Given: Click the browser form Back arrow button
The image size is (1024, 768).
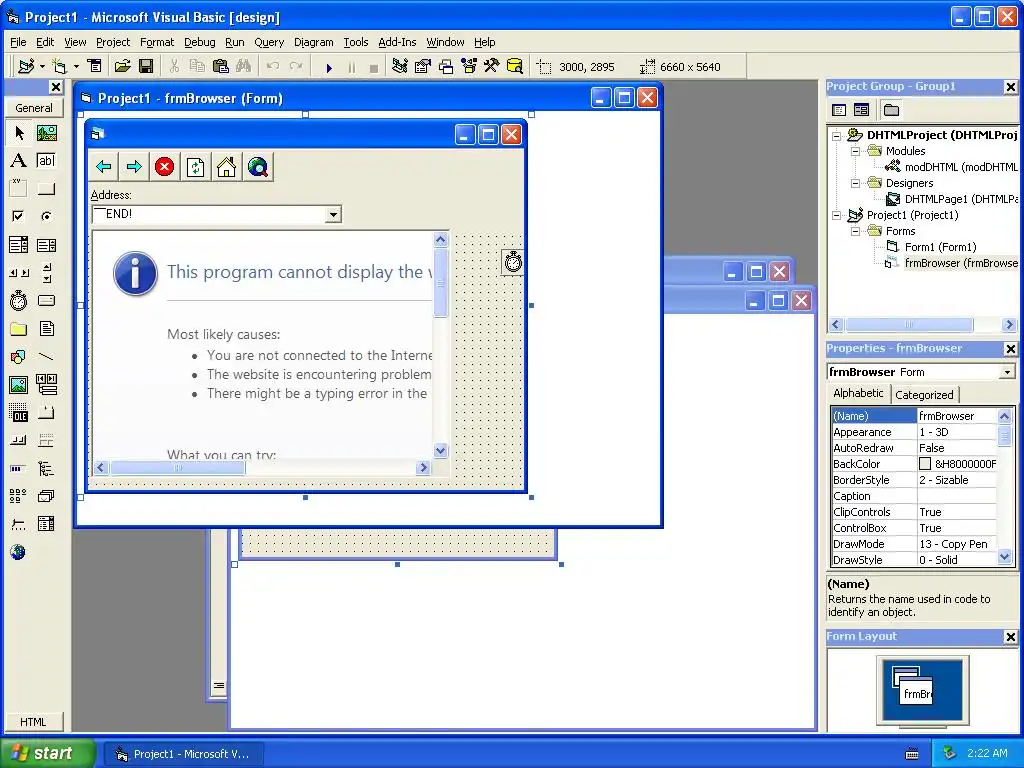Looking at the screenshot, I should click(103, 167).
